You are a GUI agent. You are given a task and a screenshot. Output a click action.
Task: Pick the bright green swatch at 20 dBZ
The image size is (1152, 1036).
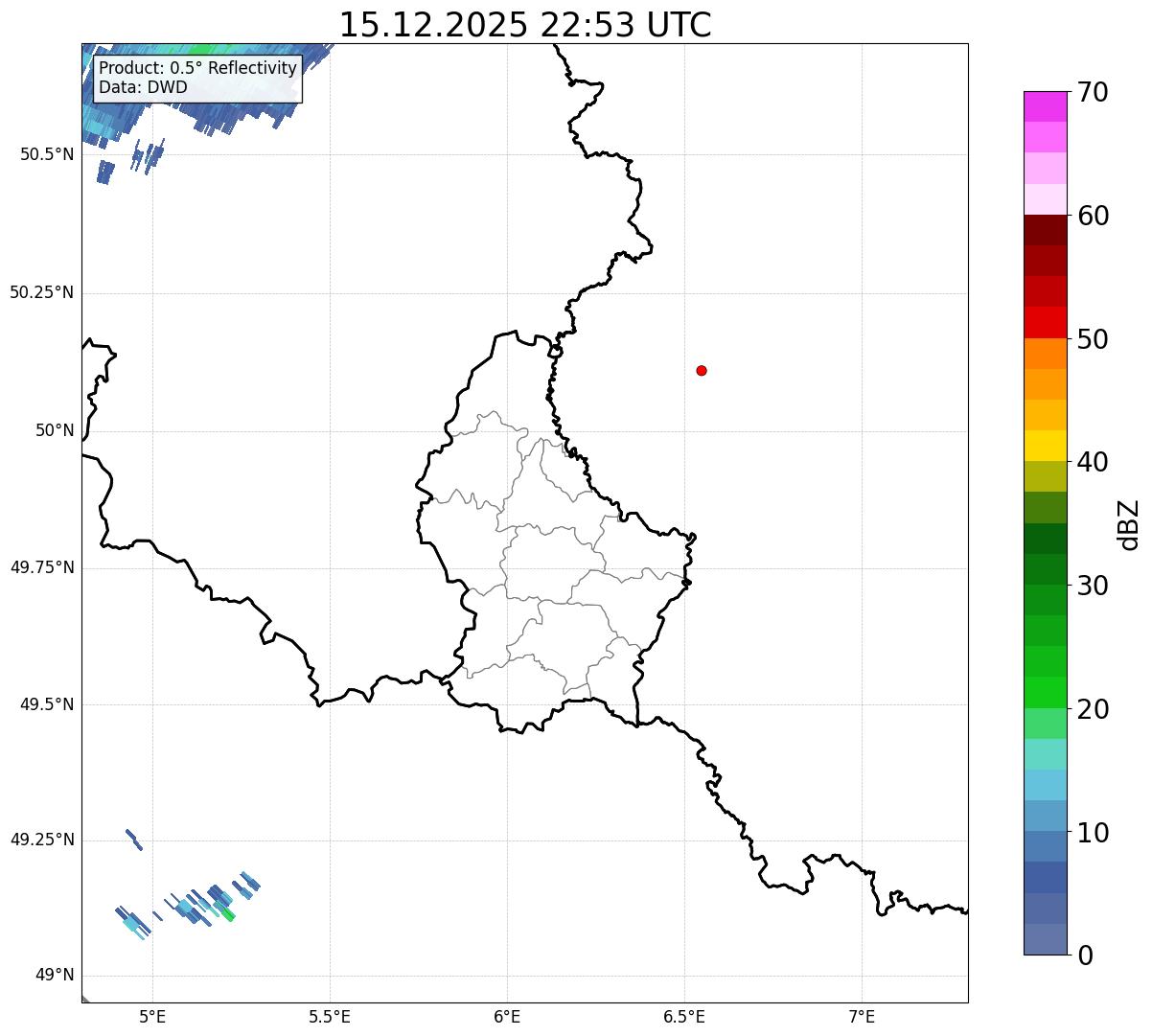(x=1046, y=693)
